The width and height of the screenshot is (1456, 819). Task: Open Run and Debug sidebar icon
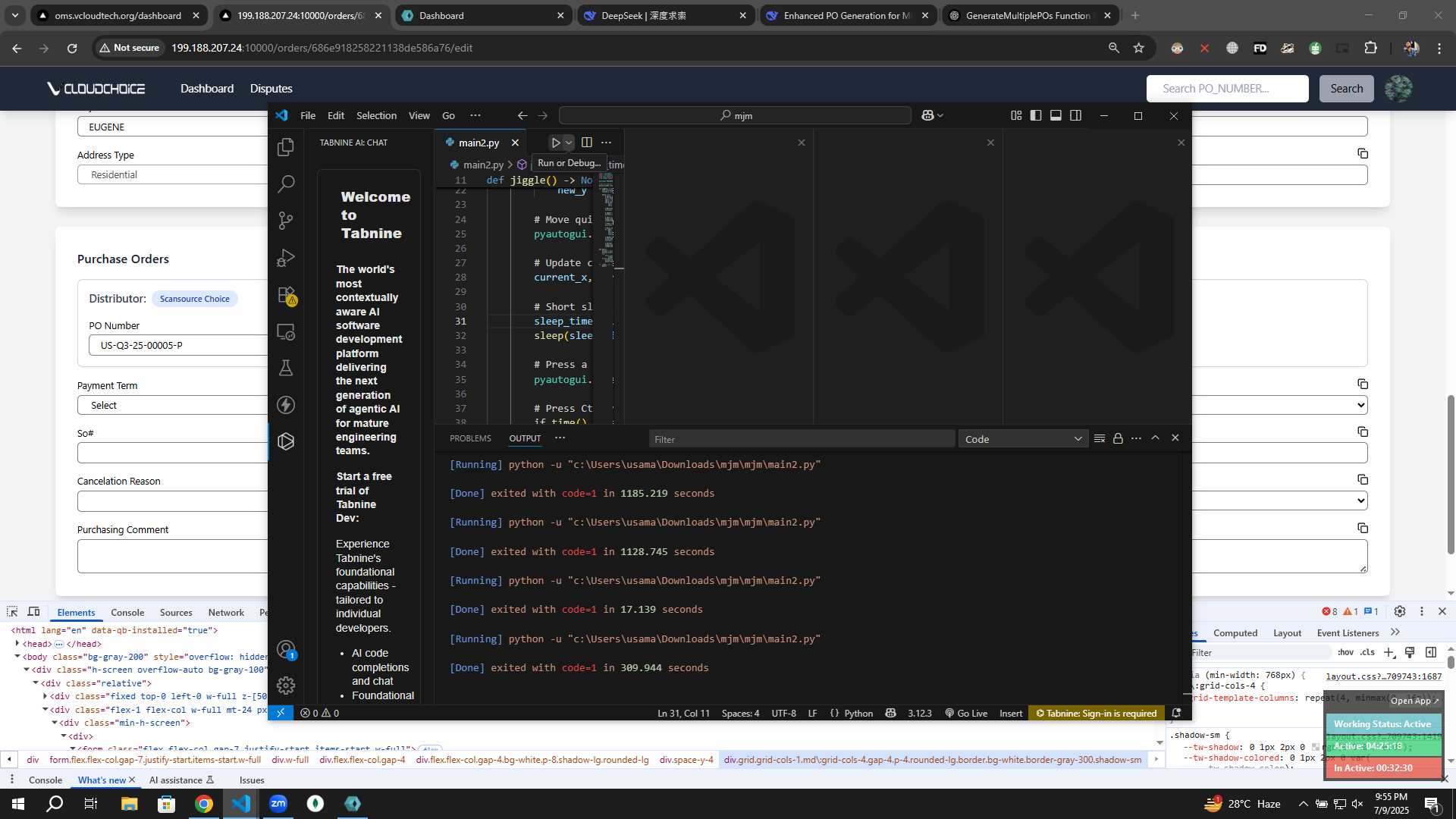(x=286, y=258)
